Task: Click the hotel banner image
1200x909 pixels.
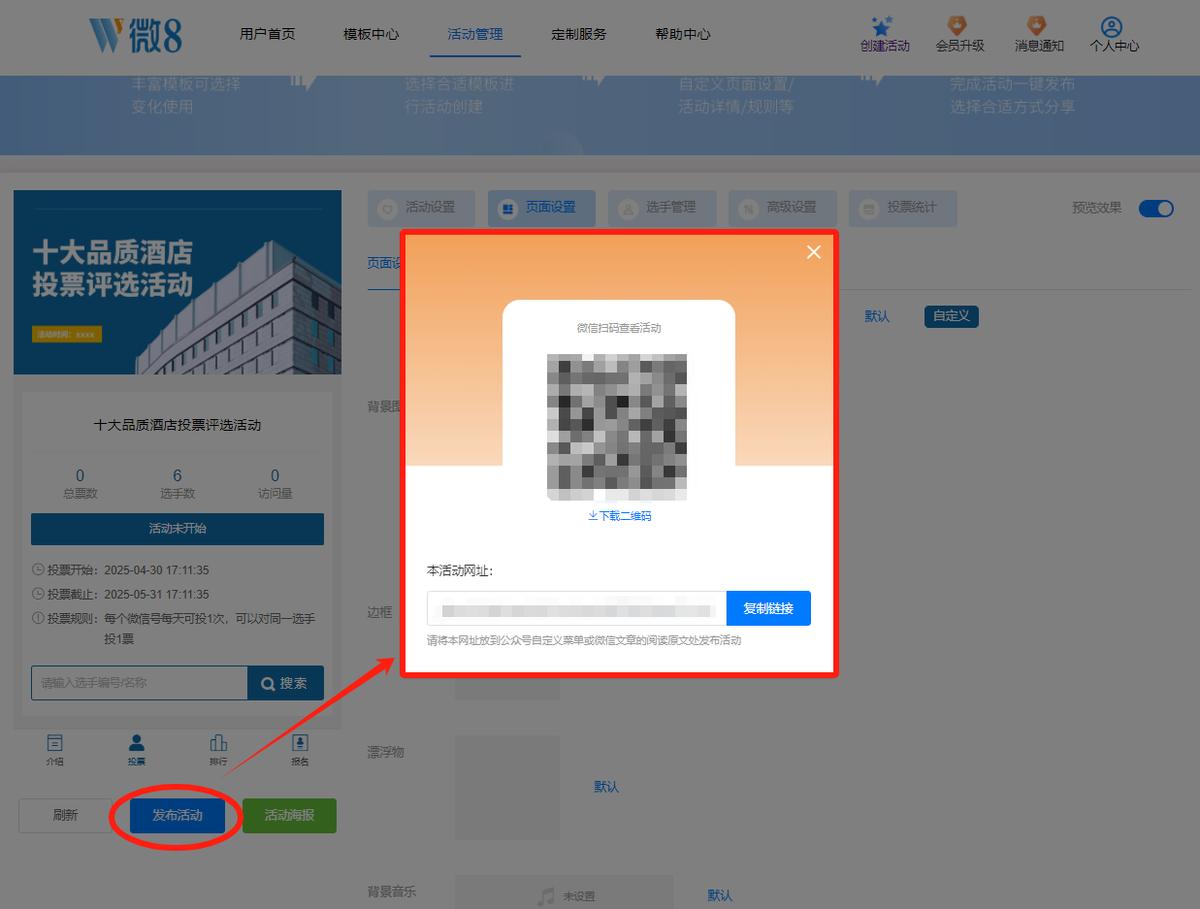Action: (177, 282)
